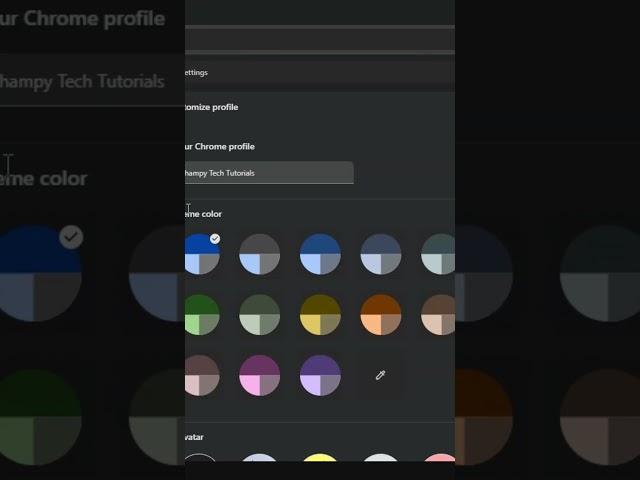Open the custom color eyedropper picker
Screen dimensions: 640x480
click(x=380, y=375)
